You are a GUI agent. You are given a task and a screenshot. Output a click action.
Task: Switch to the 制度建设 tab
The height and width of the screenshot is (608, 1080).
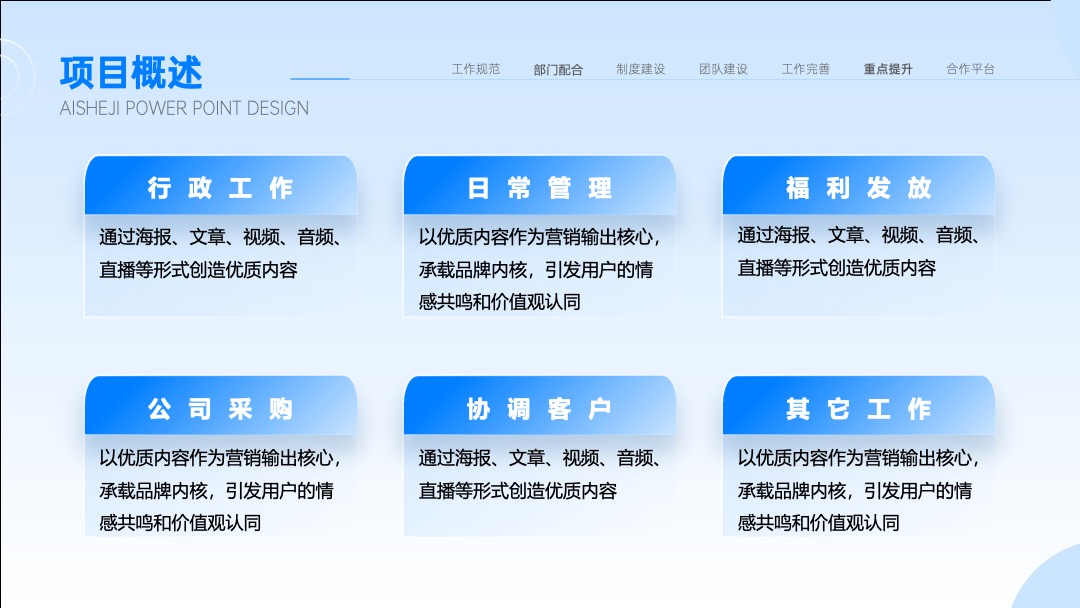(641, 69)
